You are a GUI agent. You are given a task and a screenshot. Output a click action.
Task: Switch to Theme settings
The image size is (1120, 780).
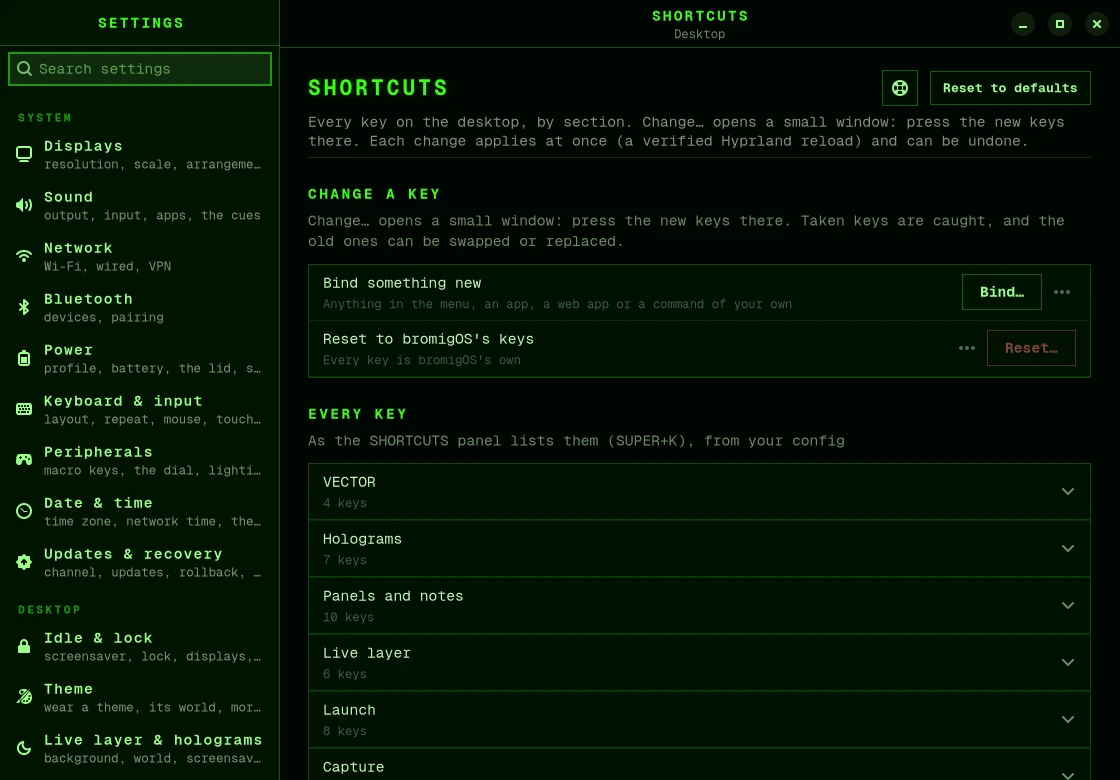[139, 697]
